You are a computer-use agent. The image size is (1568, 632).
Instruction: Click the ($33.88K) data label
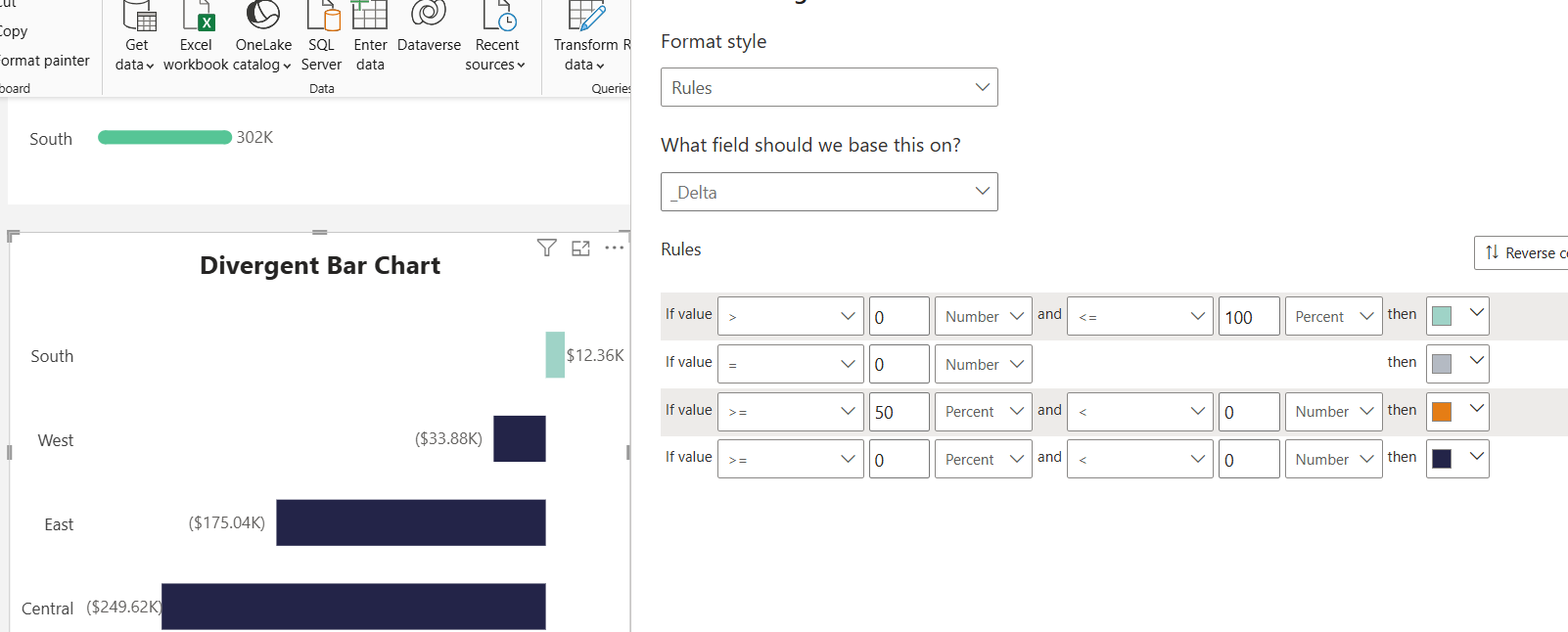point(448,438)
